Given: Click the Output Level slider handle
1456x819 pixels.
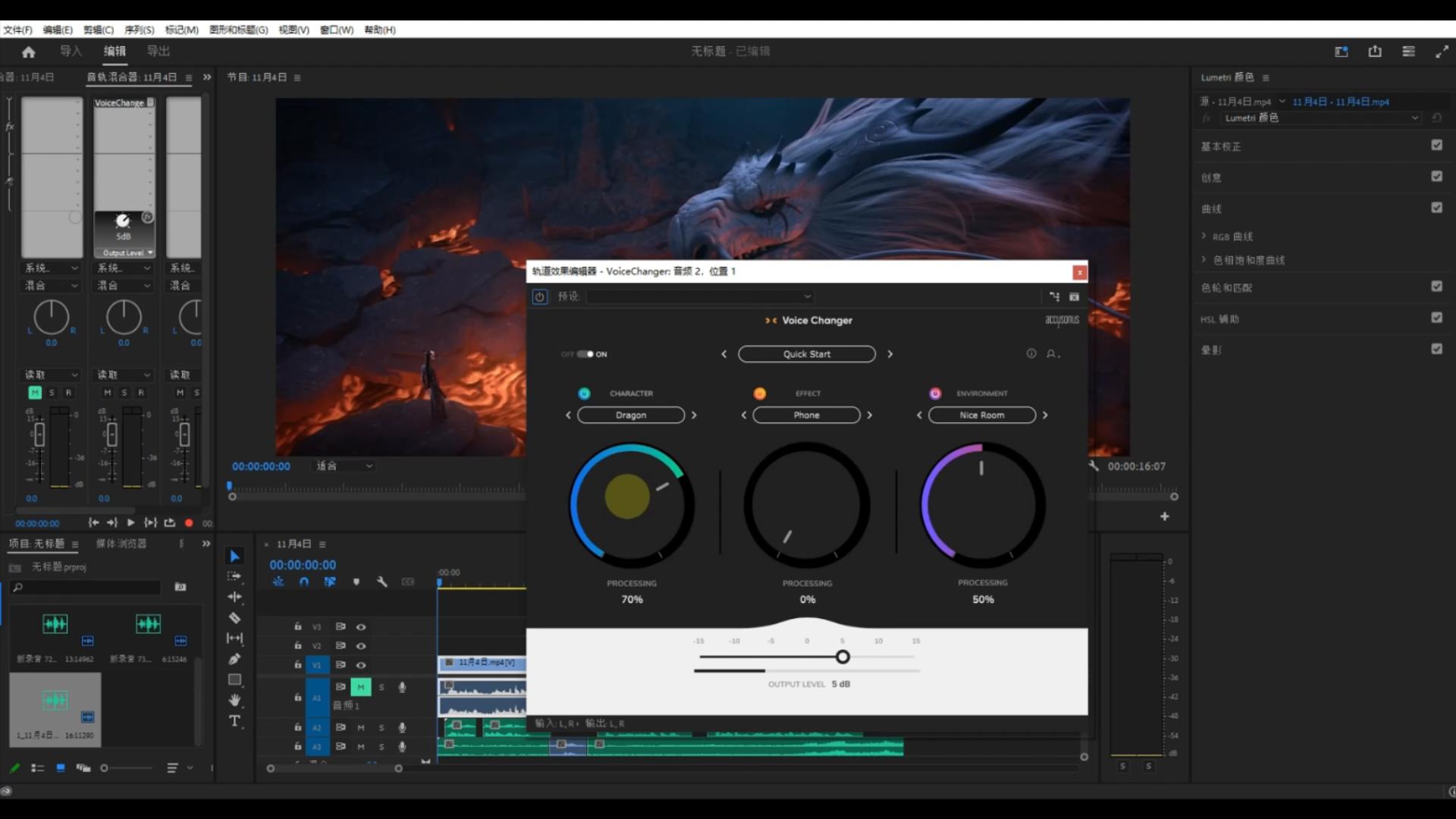Looking at the screenshot, I should (843, 657).
